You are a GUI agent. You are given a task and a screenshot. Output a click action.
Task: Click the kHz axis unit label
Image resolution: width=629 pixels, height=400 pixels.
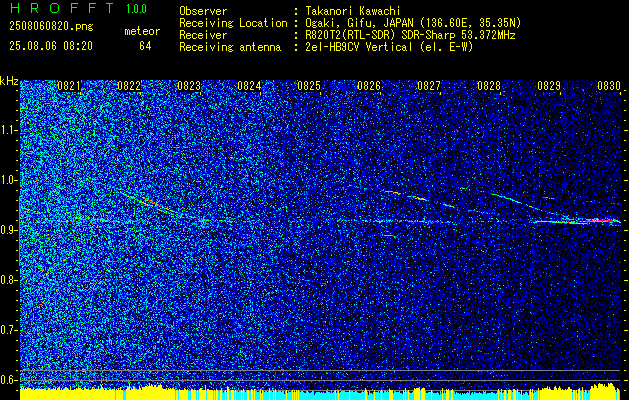point(9,81)
